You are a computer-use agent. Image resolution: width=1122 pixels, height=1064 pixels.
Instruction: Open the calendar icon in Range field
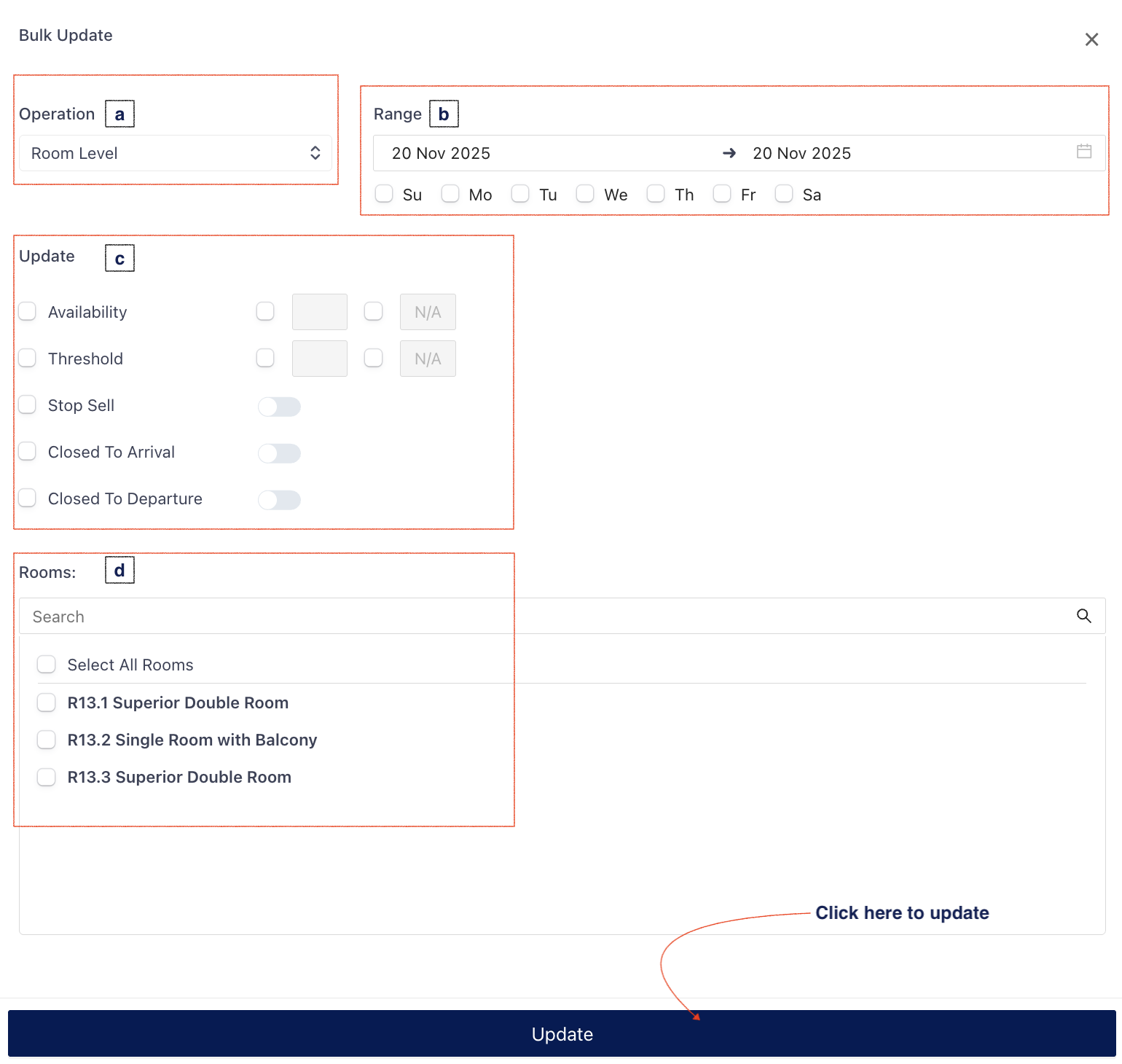1083,152
